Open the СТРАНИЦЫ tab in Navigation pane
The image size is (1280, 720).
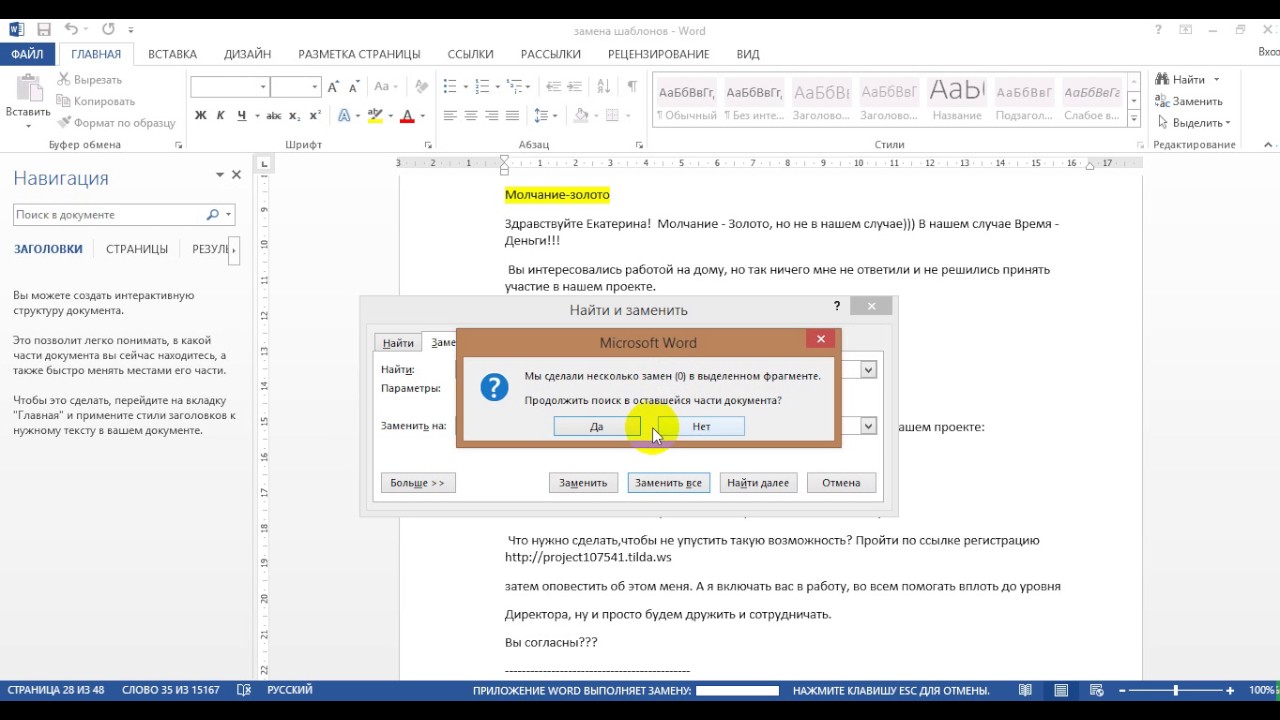137,249
